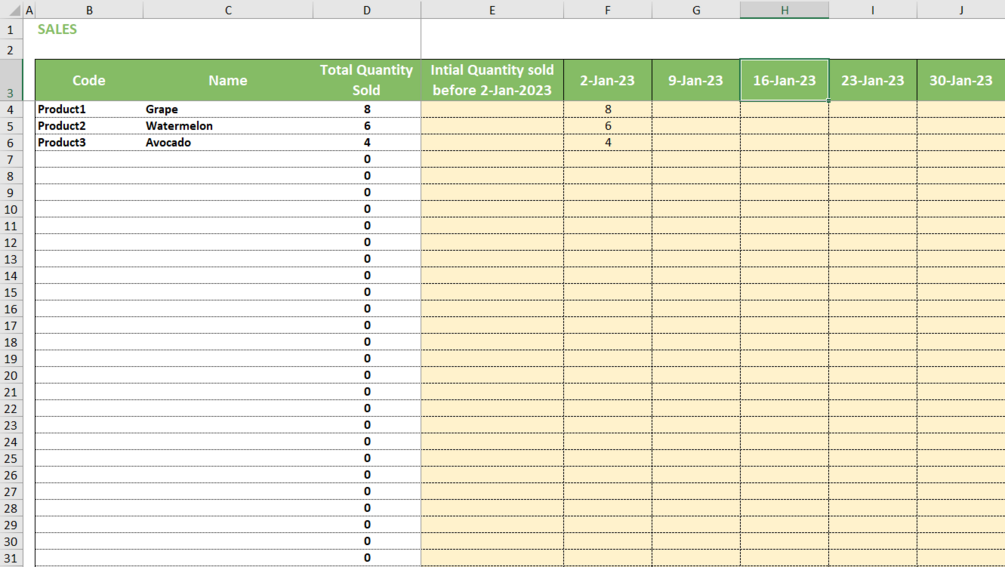1005x567 pixels.
Task: Select row 15 header
Action: [x=11, y=293]
